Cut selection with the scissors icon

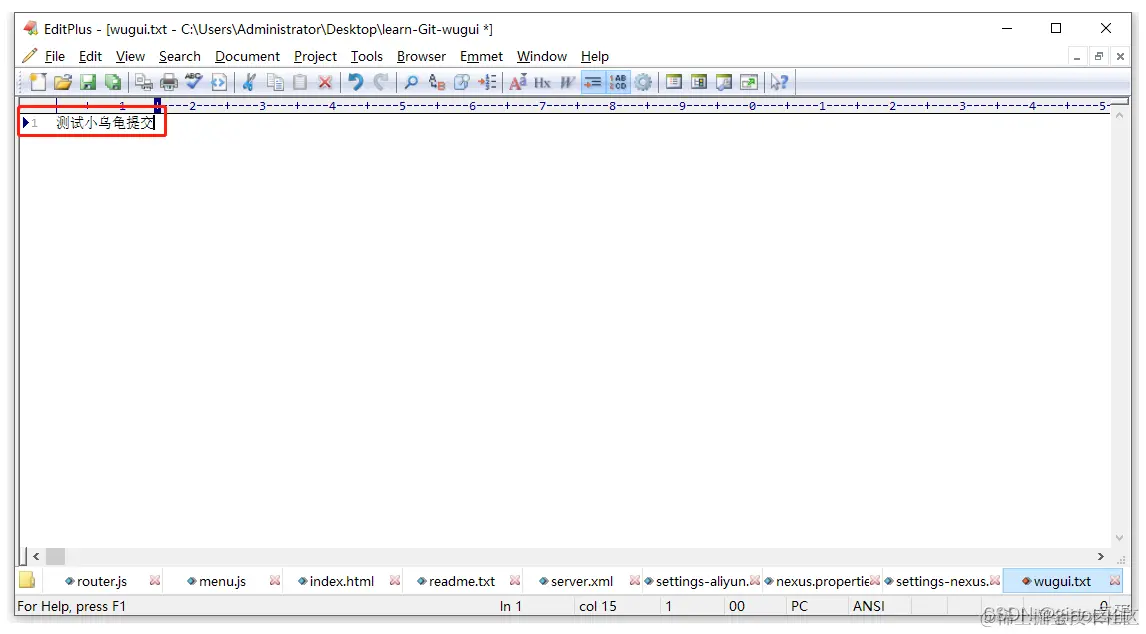point(250,82)
